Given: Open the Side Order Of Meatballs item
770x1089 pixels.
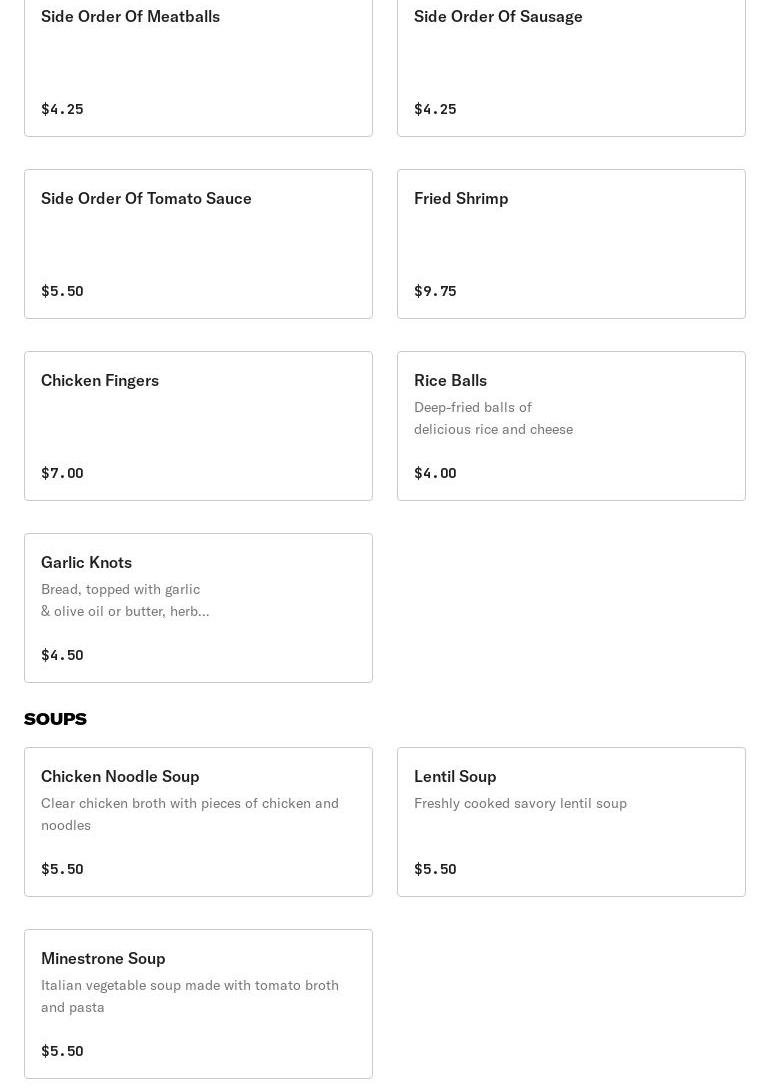Looking at the screenshot, I should coord(198,62).
